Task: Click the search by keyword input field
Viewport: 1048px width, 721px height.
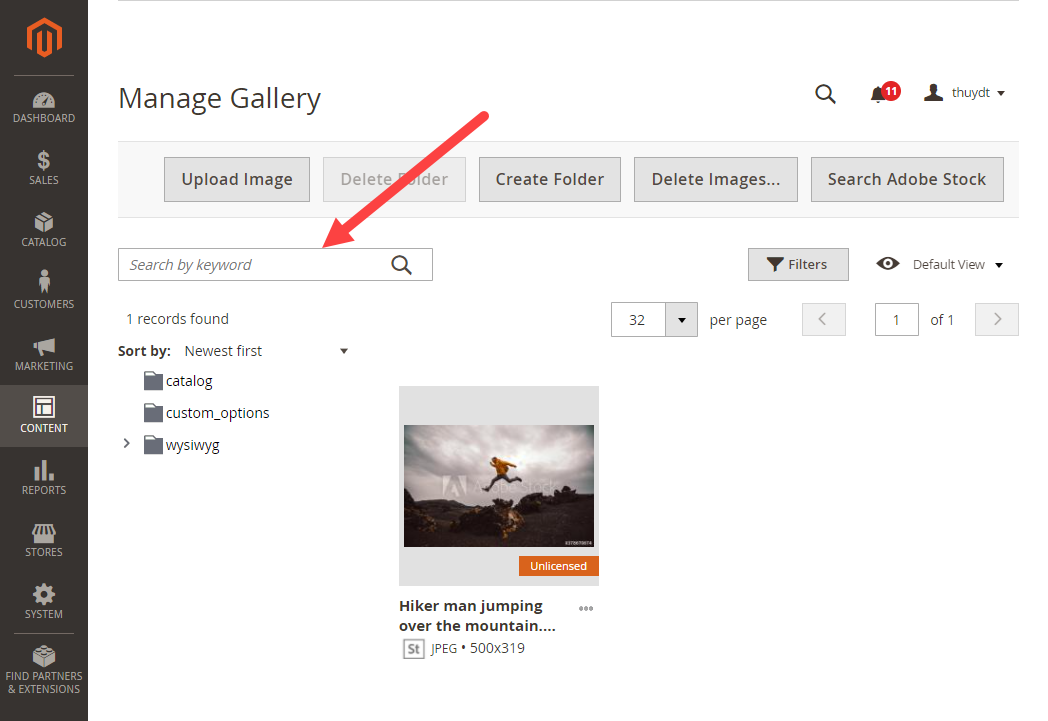Action: pyautogui.click(x=250, y=264)
